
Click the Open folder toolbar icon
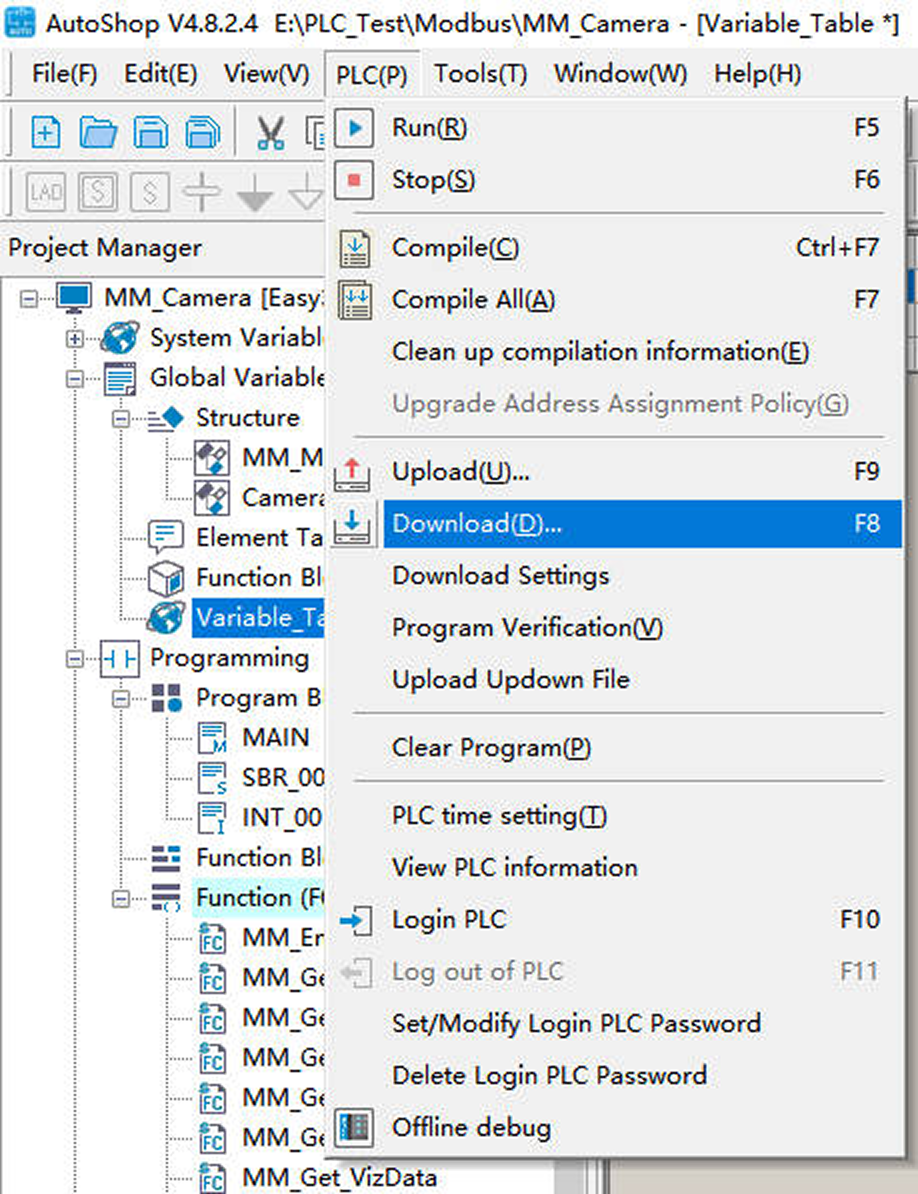point(98,132)
